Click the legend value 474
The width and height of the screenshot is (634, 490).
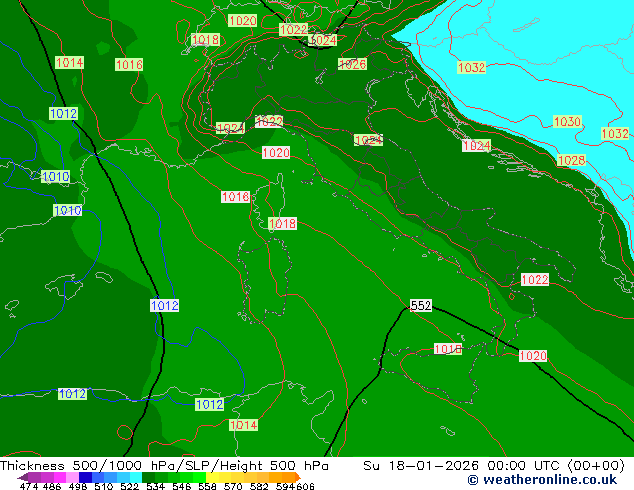click(29, 486)
